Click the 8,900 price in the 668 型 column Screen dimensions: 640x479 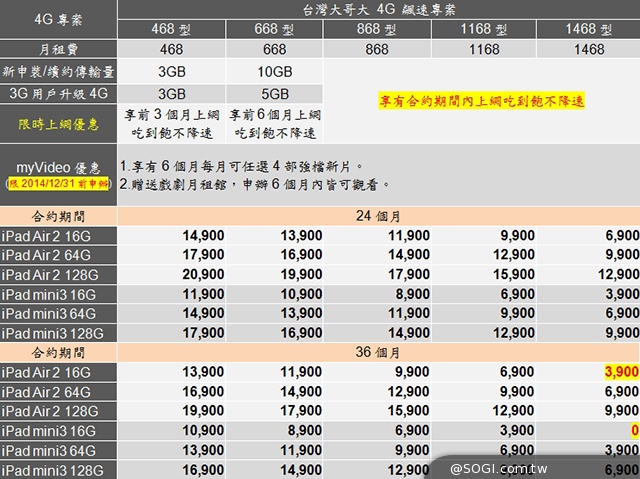pos(304,430)
